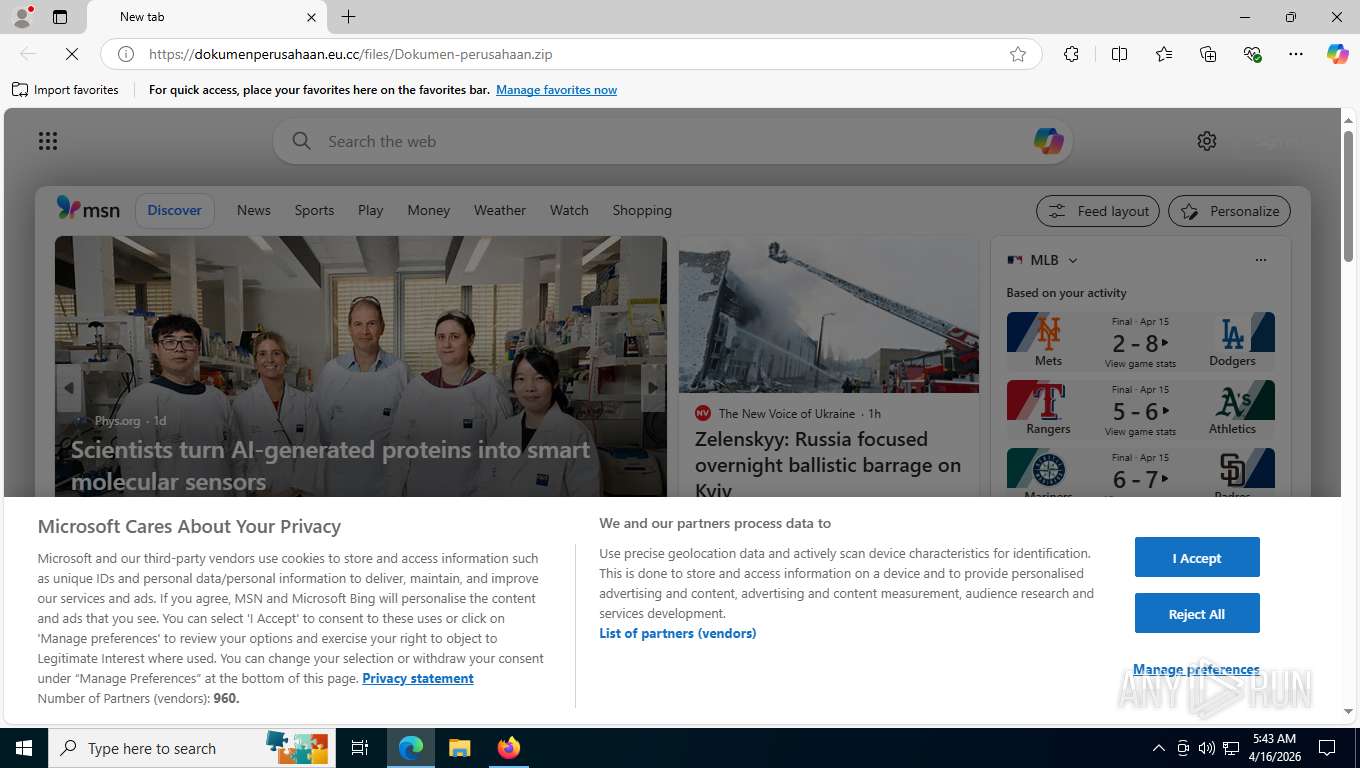This screenshot has width=1360, height=768.
Task: Click the taskbar search box
Action: 190,748
